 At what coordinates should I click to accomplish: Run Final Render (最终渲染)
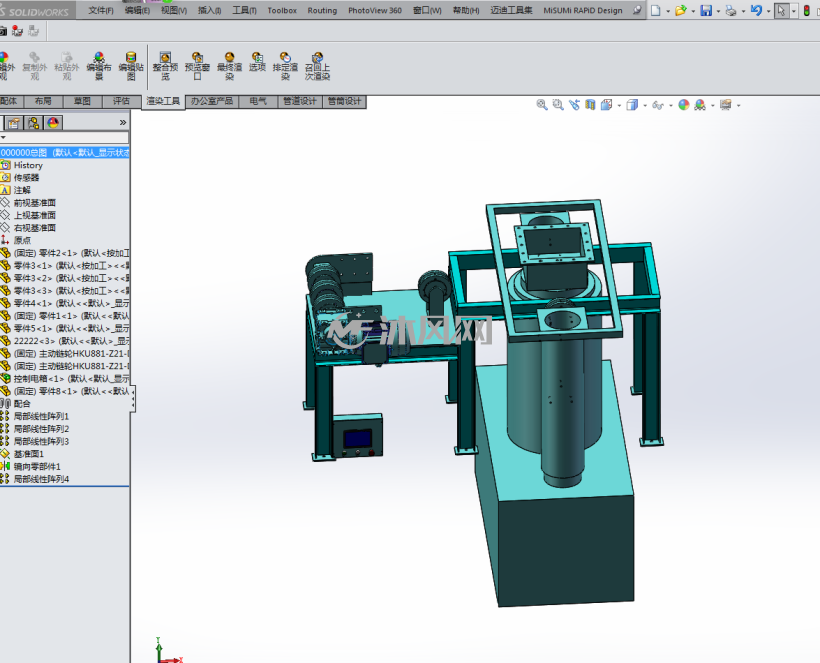(230, 66)
